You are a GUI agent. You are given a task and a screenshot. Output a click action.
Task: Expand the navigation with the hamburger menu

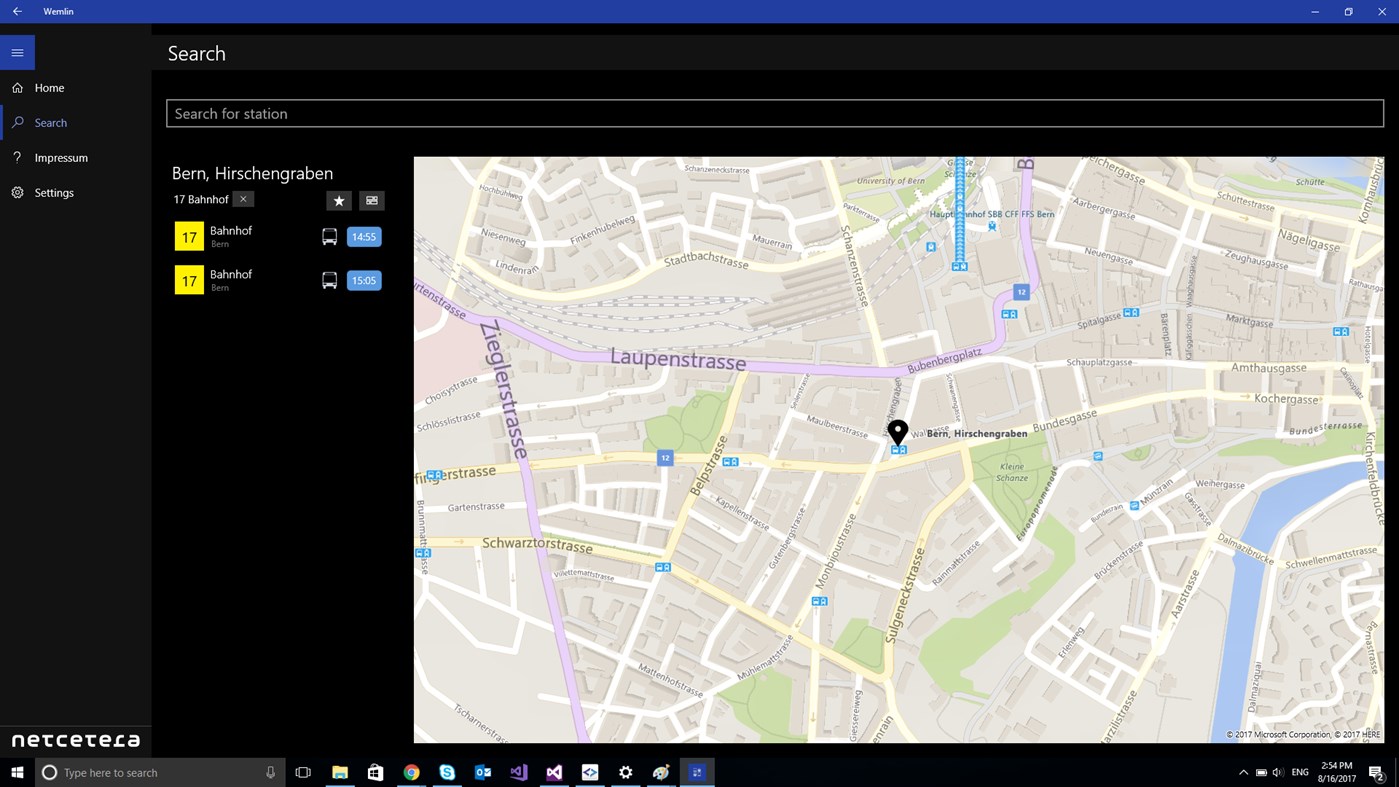17,52
